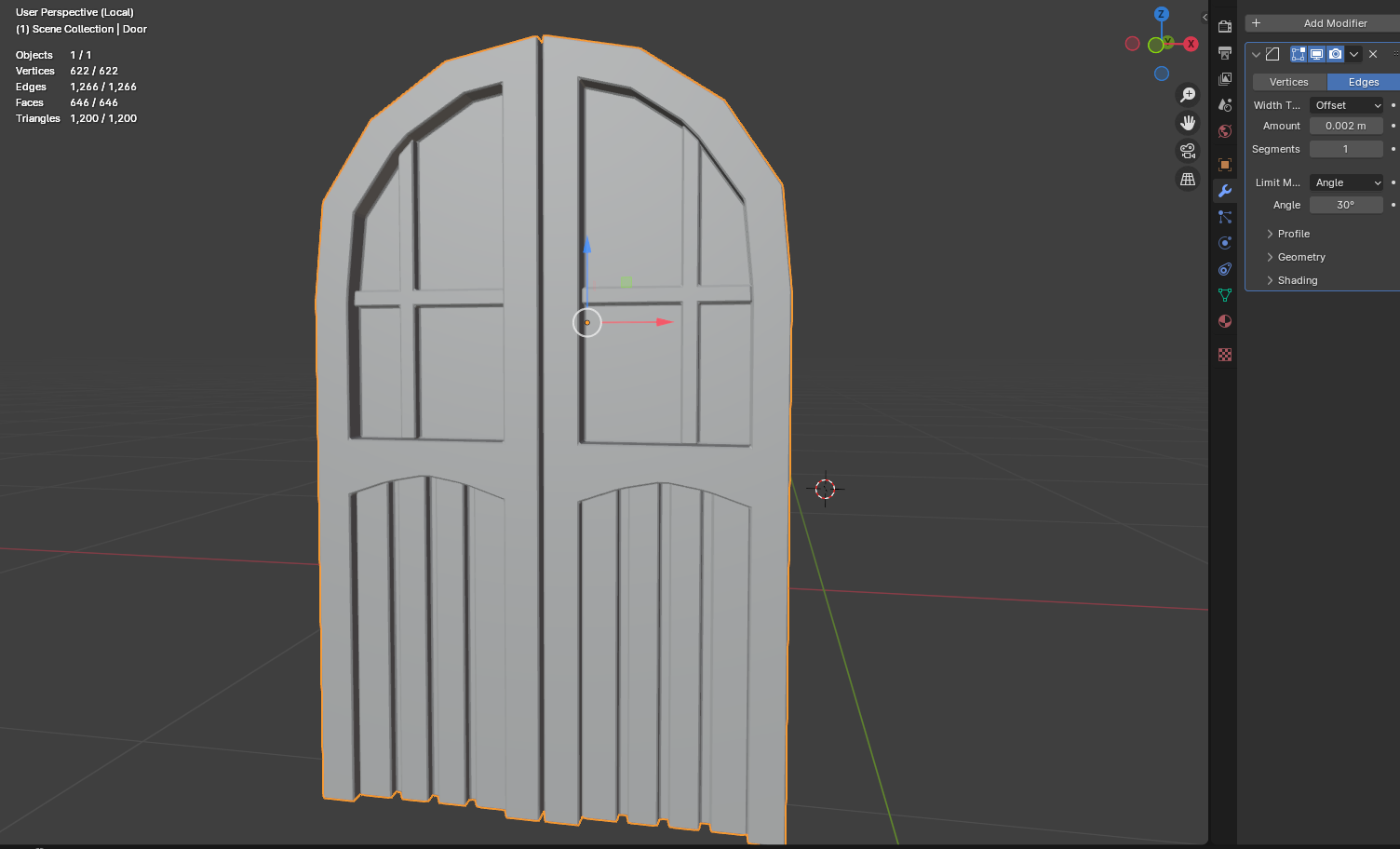Open the View Layer properties tab
This screenshot has width=1400, height=849.
[x=1225, y=79]
